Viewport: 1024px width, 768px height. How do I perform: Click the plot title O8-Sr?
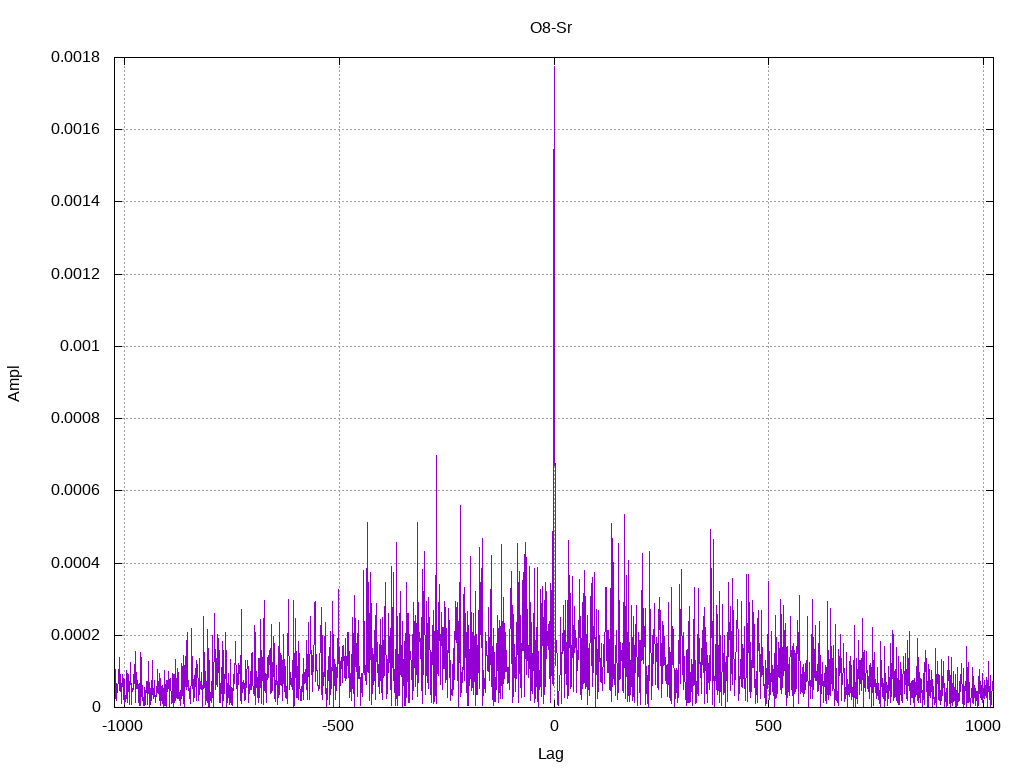(x=551, y=28)
